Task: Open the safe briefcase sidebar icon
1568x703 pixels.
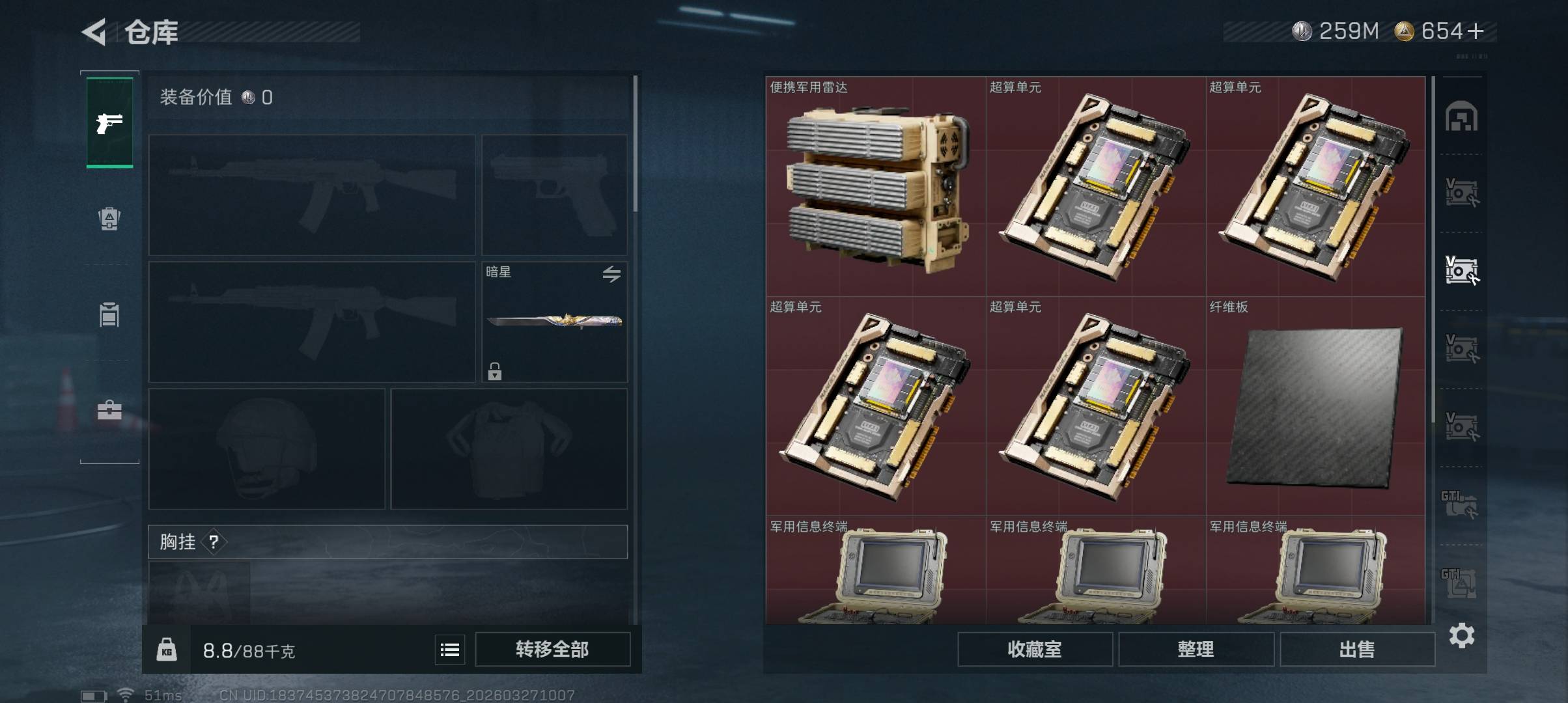Action: pyautogui.click(x=109, y=410)
